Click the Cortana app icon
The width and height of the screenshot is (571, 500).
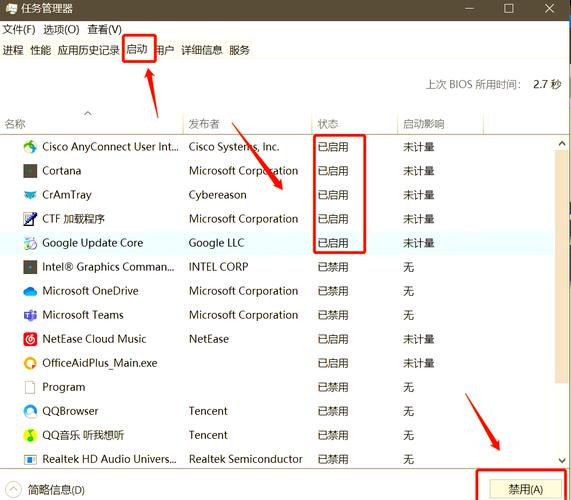(30, 171)
